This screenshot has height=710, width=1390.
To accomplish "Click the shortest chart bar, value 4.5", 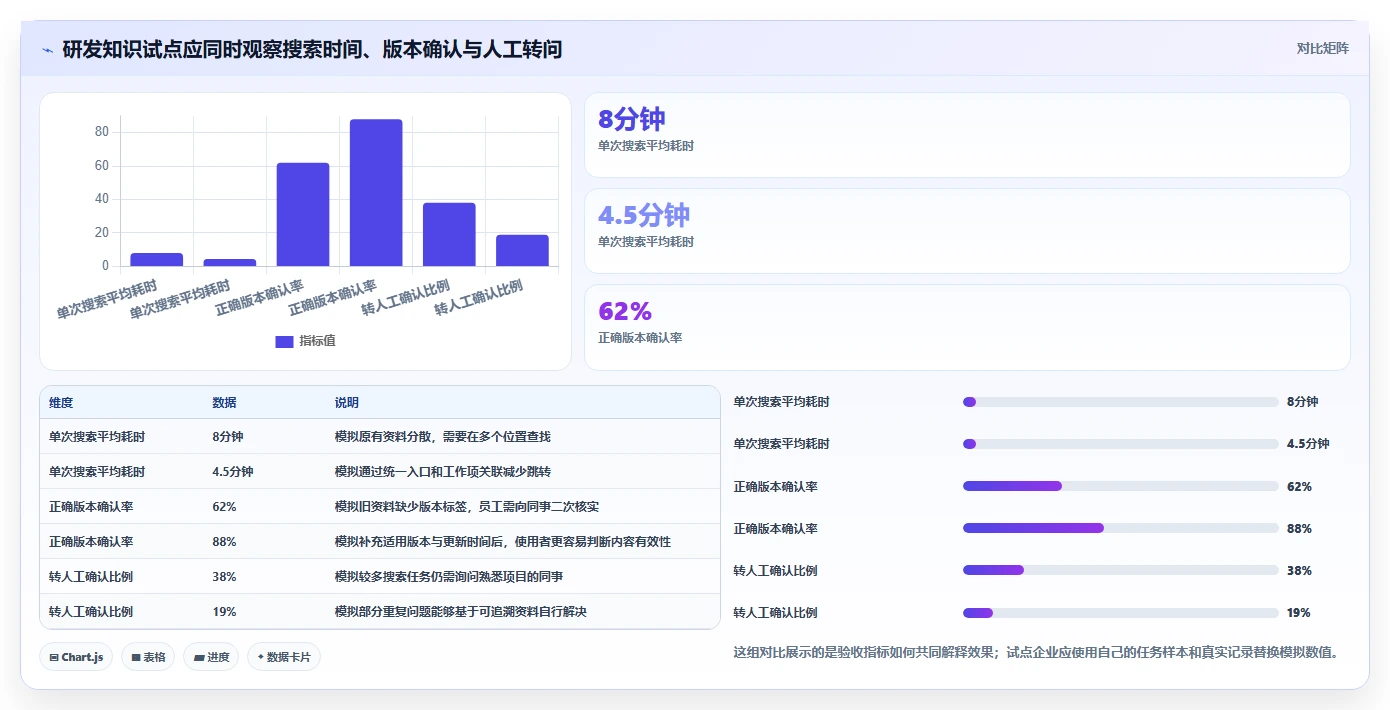I will (x=230, y=262).
